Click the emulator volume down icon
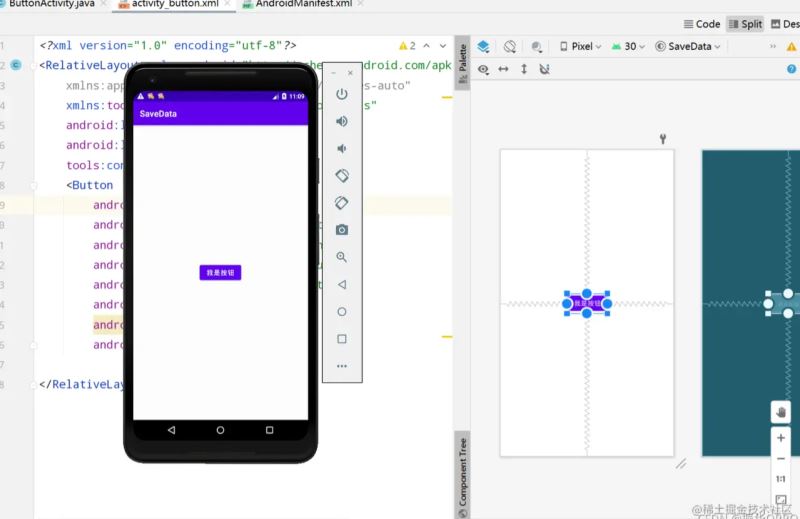This screenshot has height=519, width=800. click(342, 148)
